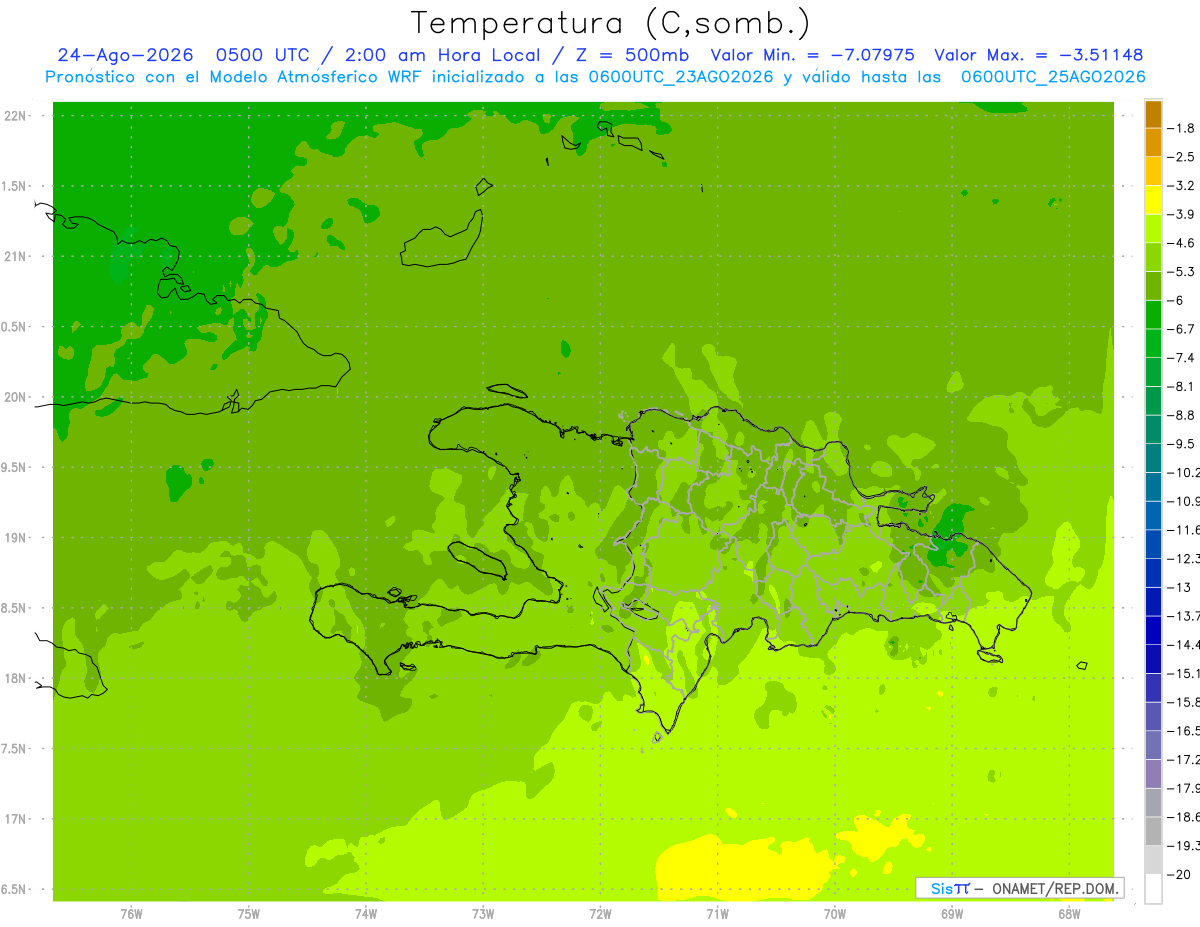1200x927 pixels.
Task: Click the ONAMET/REP.DOM. credit box
Action: coord(1020,888)
